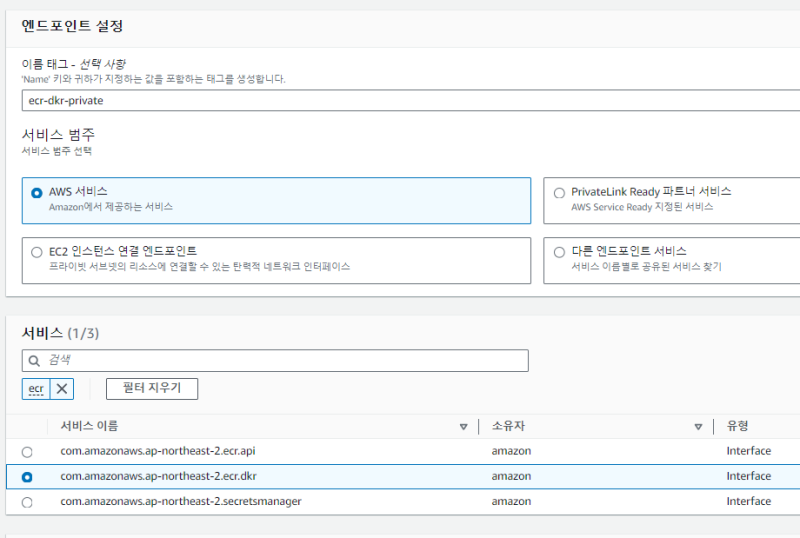Click the 서비스 검색 search box

(280, 360)
